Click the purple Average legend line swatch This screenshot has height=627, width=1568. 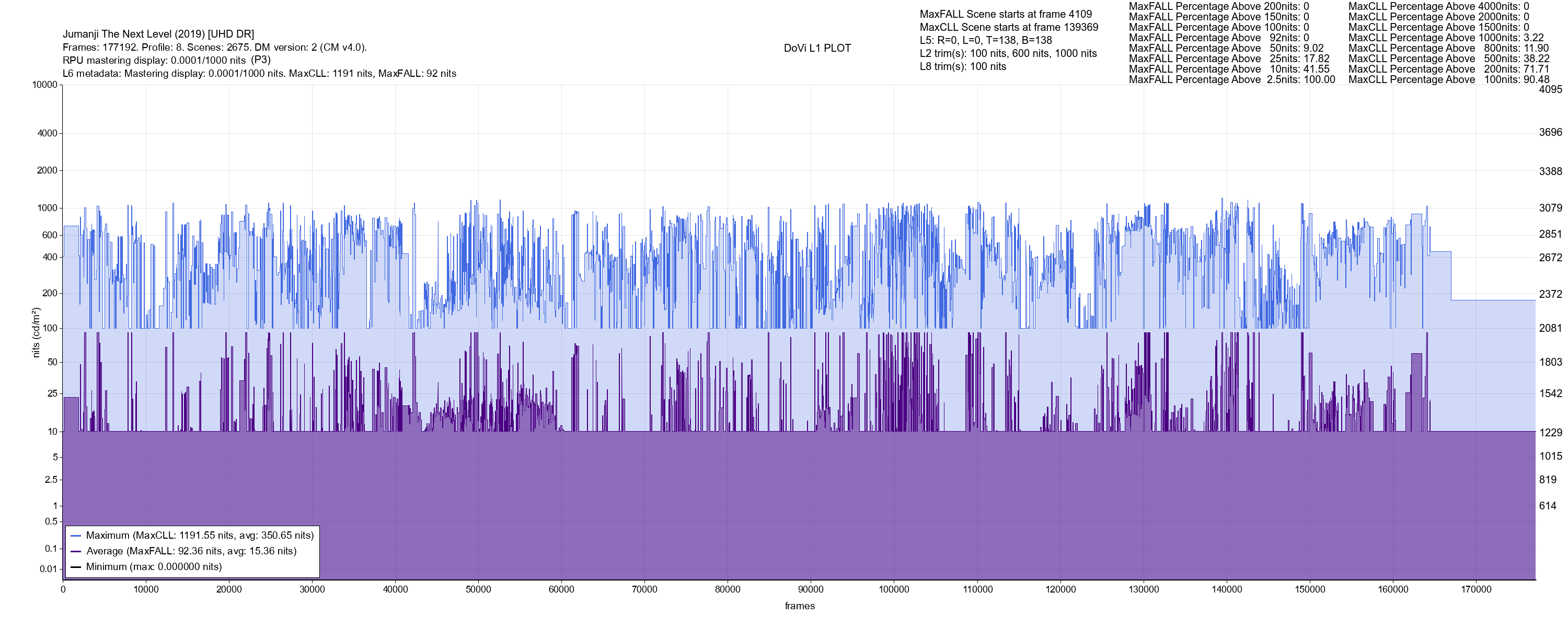point(75,552)
